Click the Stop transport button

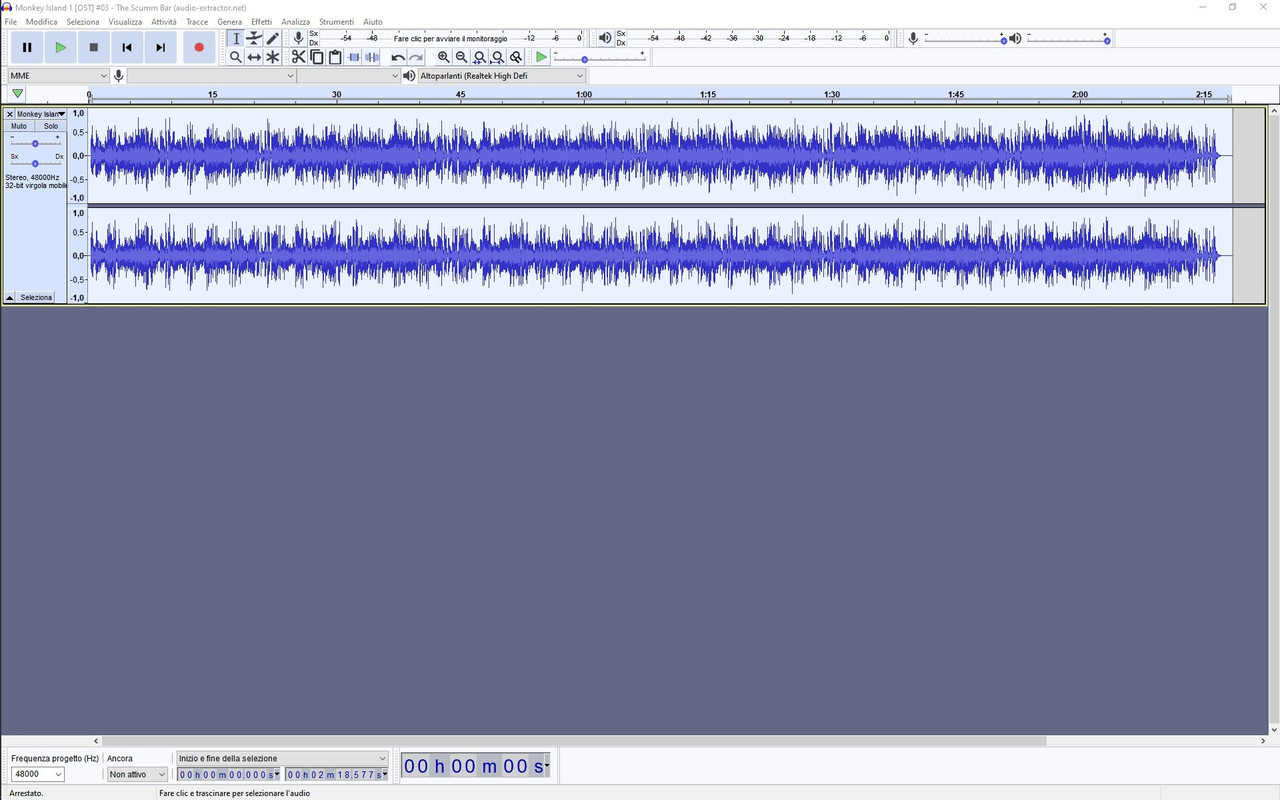point(94,47)
